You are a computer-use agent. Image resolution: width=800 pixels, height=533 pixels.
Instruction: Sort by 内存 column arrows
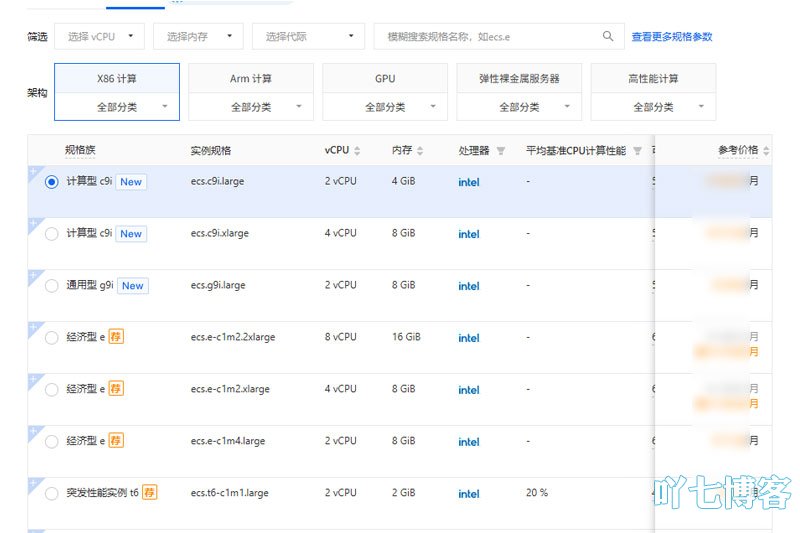click(x=420, y=151)
